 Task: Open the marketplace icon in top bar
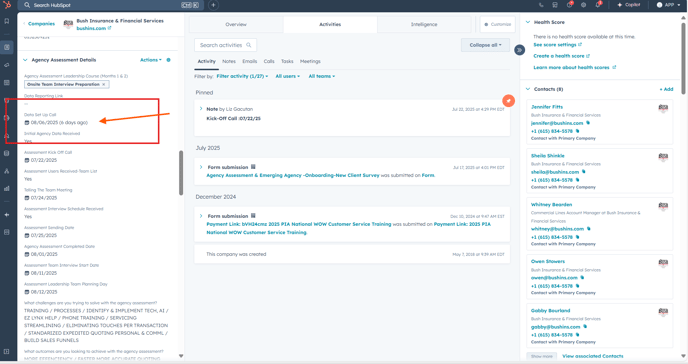click(x=555, y=5)
